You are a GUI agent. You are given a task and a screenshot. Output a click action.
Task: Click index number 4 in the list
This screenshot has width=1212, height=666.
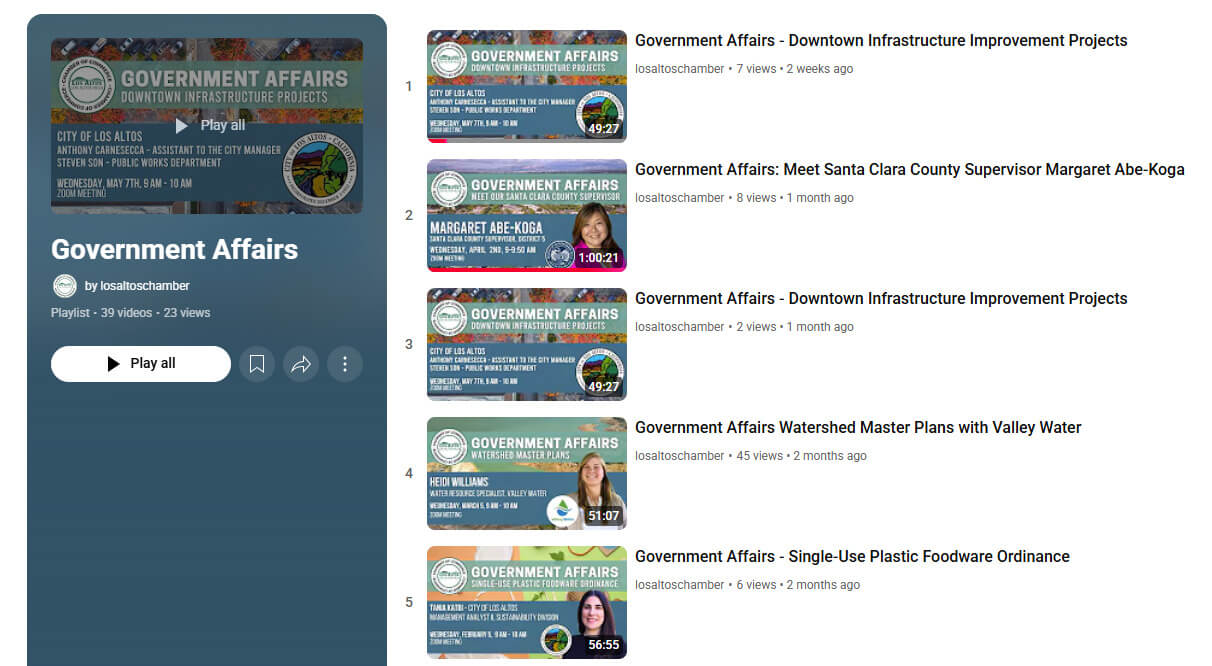(x=408, y=473)
